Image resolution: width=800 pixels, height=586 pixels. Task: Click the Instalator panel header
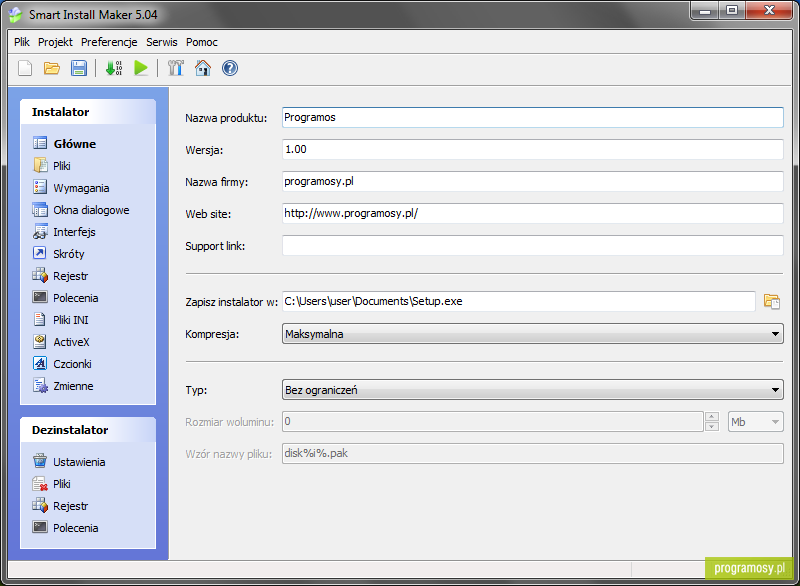coord(88,112)
